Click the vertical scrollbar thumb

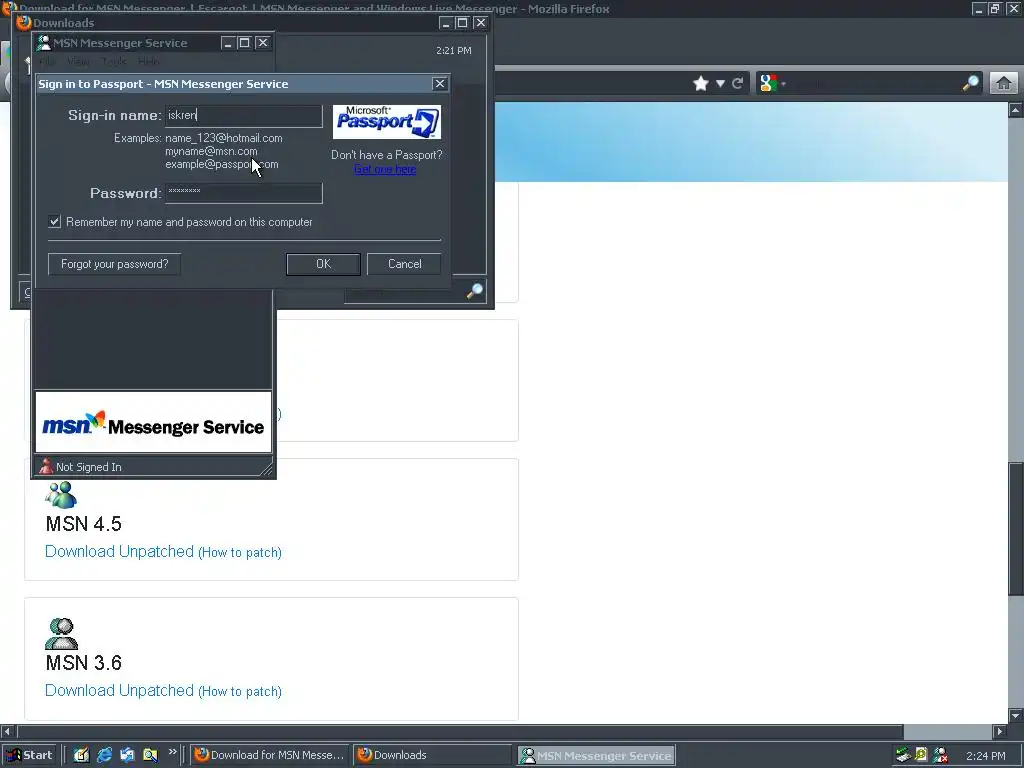click(x=1016, y=528)
